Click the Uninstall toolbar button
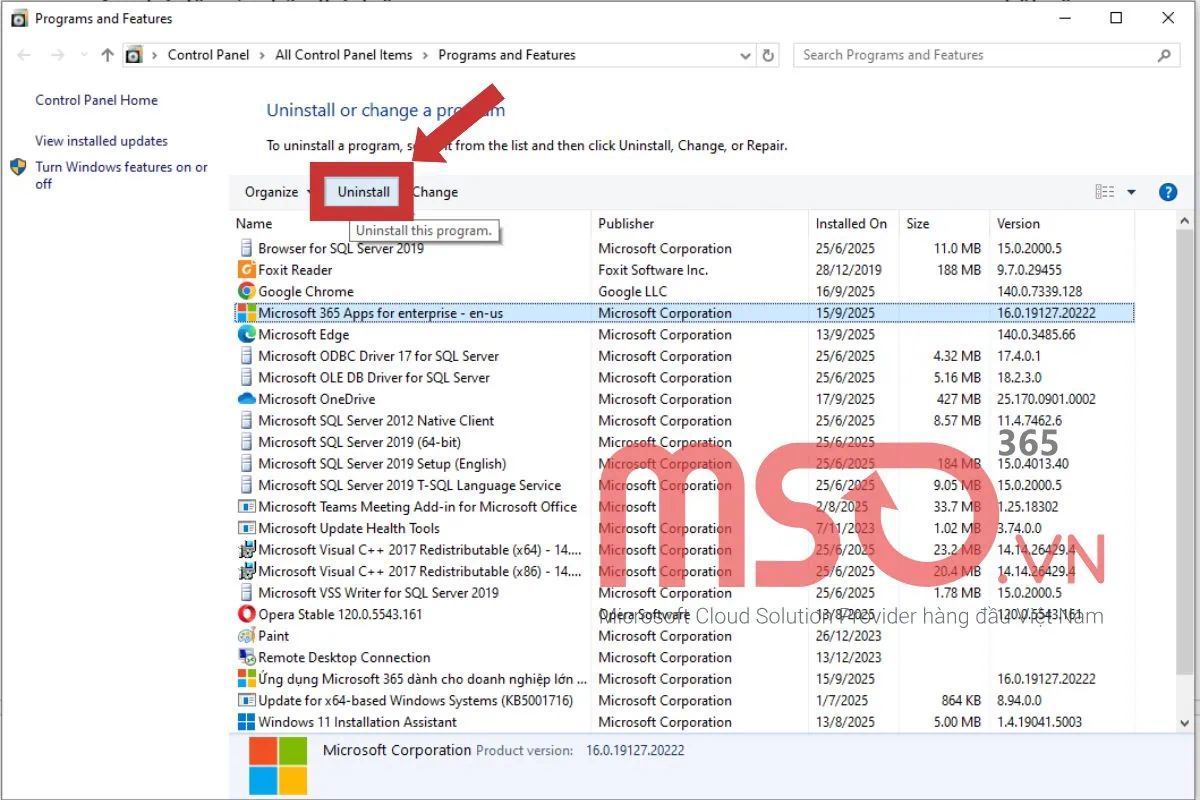Viewport: 1200px width, 800px height. (363, 192)
